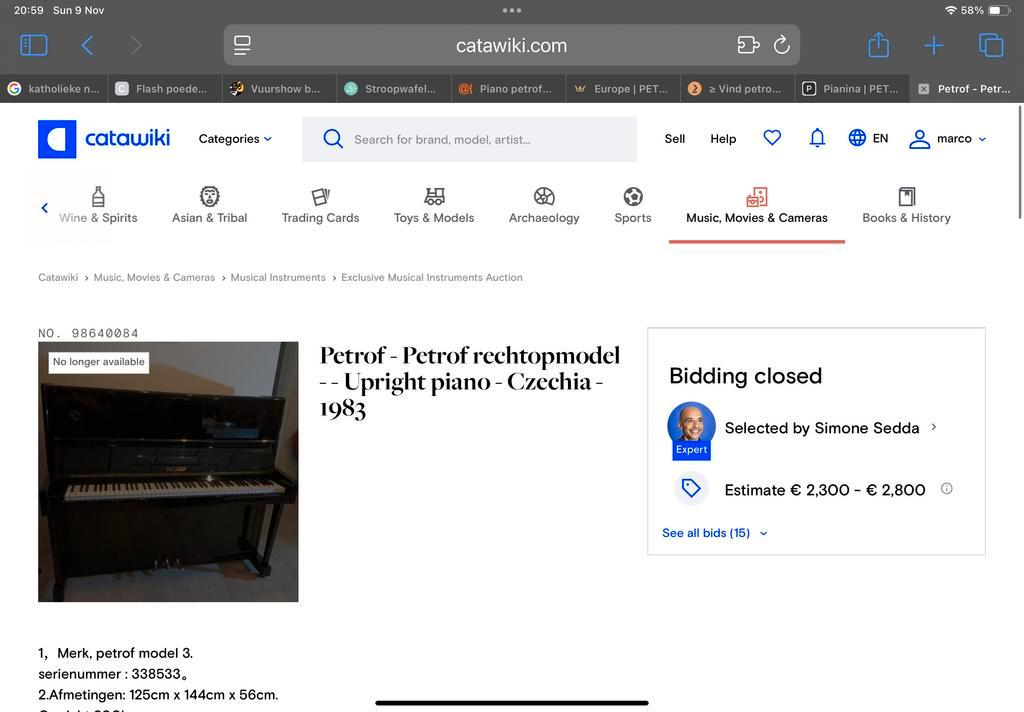1024x712 pixels.
Task: Click the piano photo thumbnail
Action: coord(168,470)
